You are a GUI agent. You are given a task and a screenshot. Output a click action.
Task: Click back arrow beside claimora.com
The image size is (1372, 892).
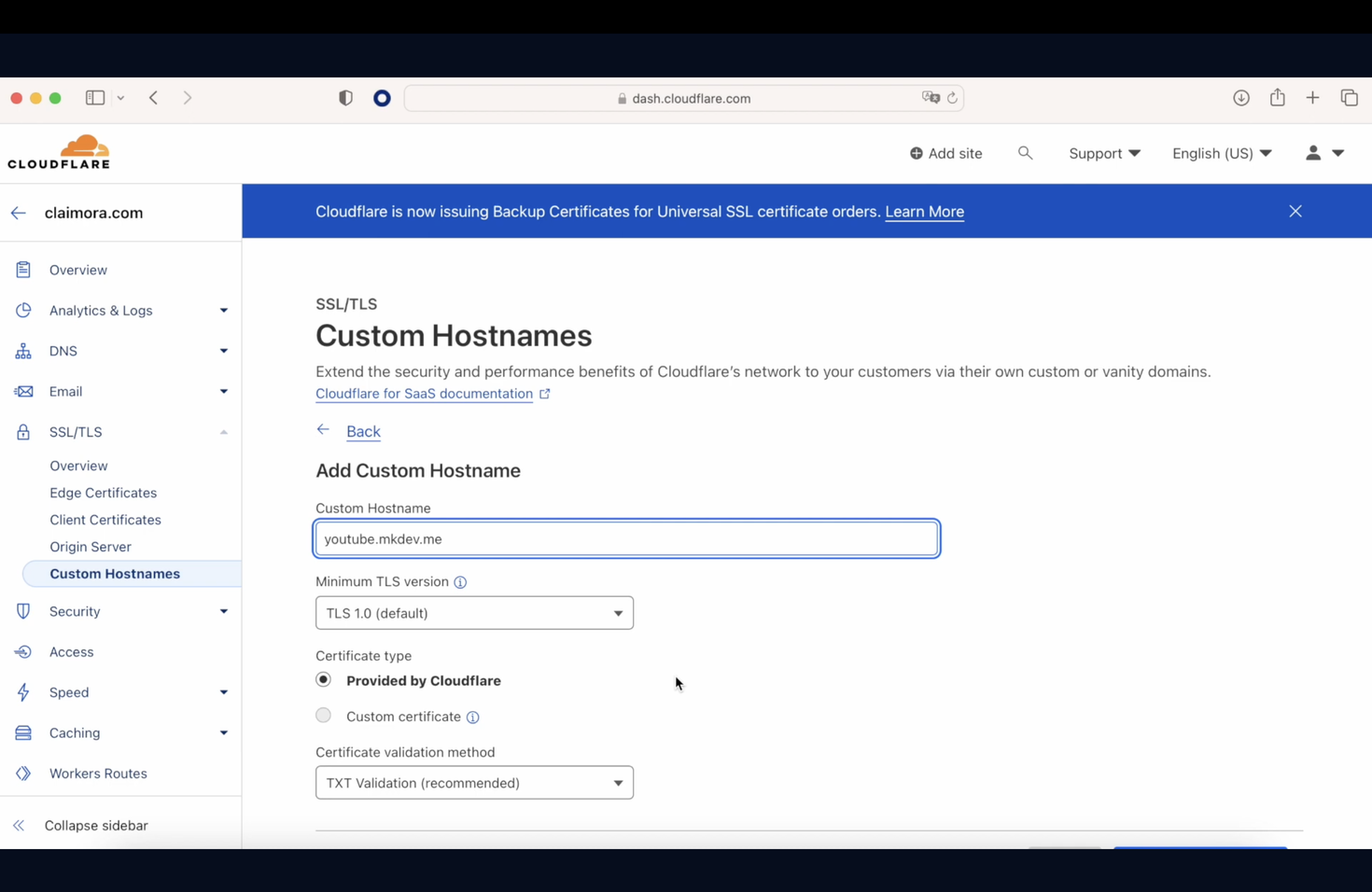pos(19,213)
